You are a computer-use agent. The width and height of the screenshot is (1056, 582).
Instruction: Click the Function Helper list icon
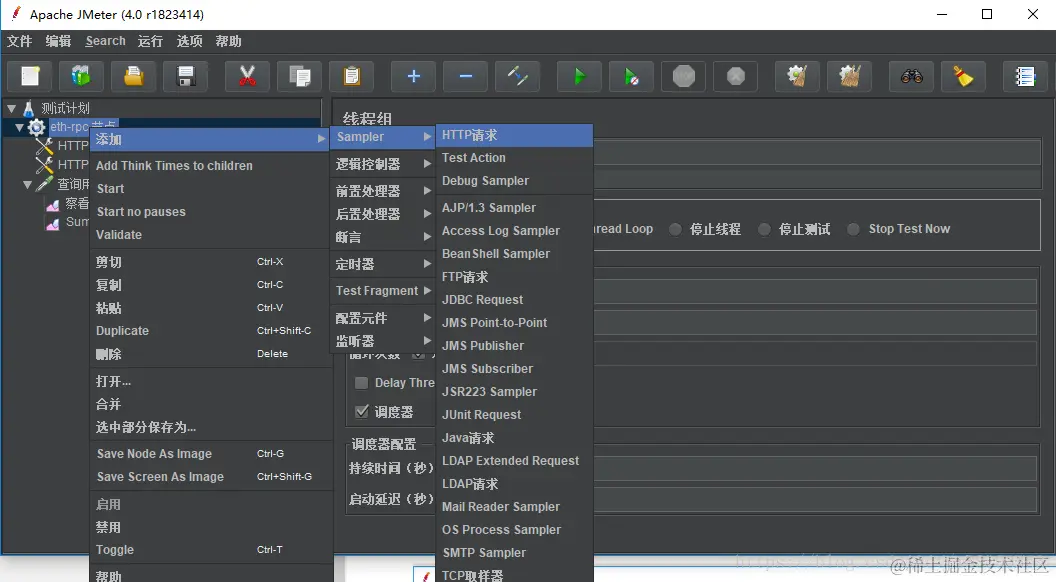pos(1025,76)
